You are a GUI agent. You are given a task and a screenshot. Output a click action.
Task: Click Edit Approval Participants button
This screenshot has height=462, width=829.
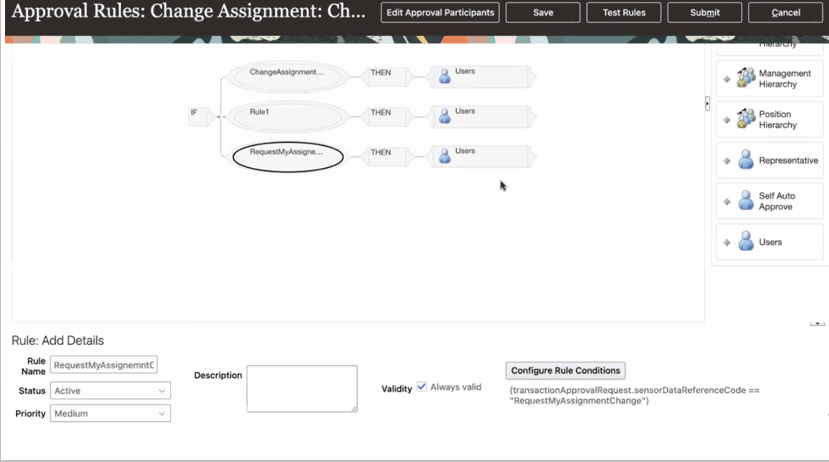440,13
